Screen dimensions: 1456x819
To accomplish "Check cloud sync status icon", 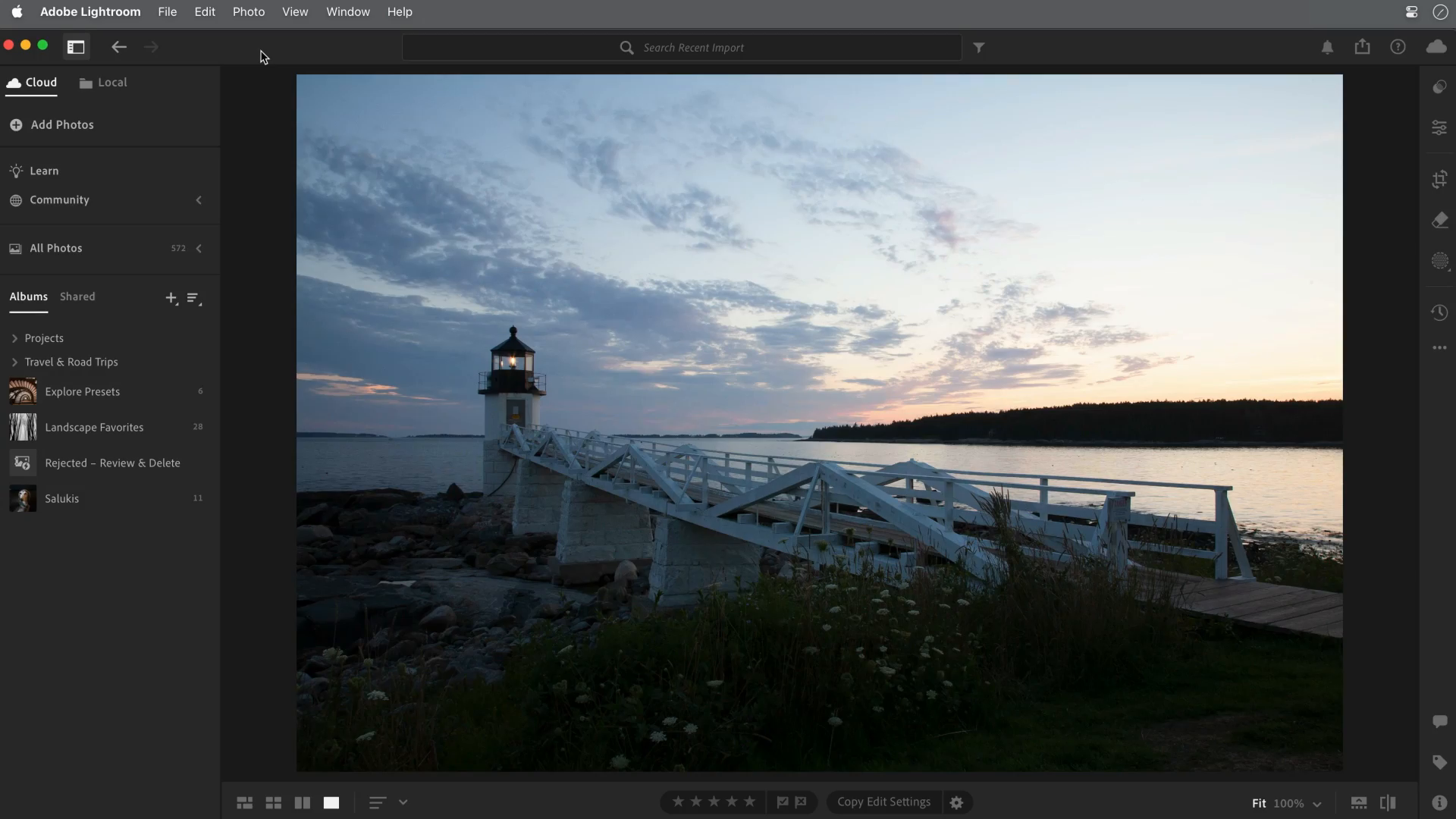I will 1436,47.
